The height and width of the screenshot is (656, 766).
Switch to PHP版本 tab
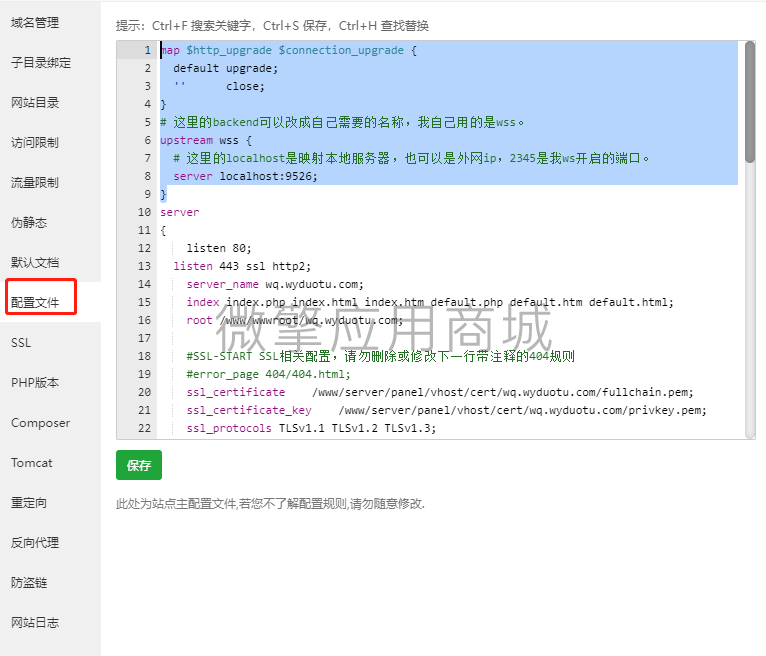coord(35,383)
